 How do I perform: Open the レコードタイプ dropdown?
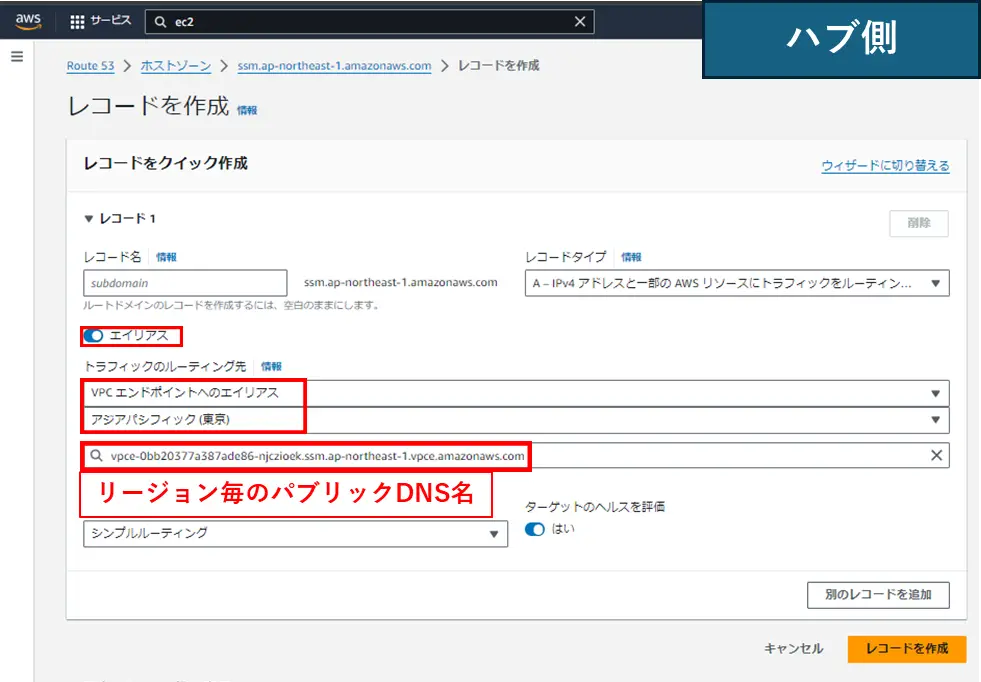[x=737, y=283]
